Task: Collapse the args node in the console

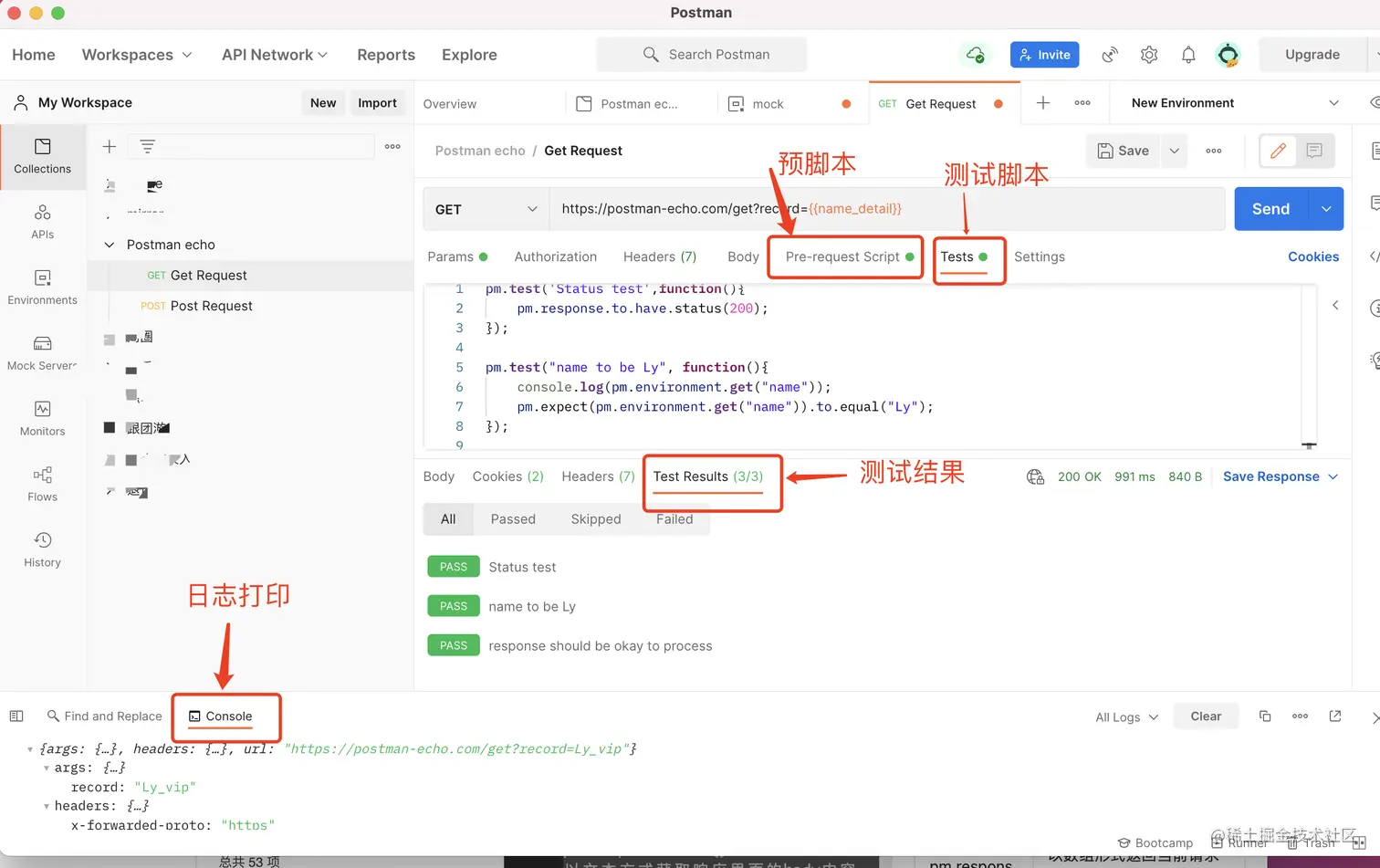Action: [47, 769]
